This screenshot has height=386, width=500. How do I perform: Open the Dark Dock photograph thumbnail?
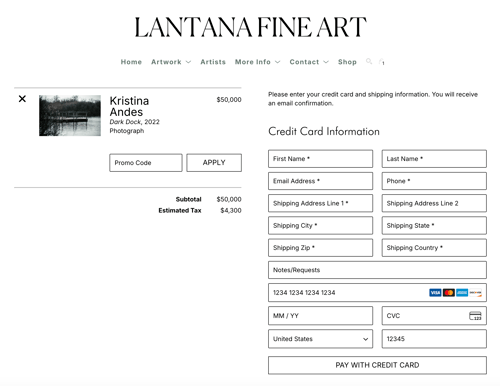point(70,115)
